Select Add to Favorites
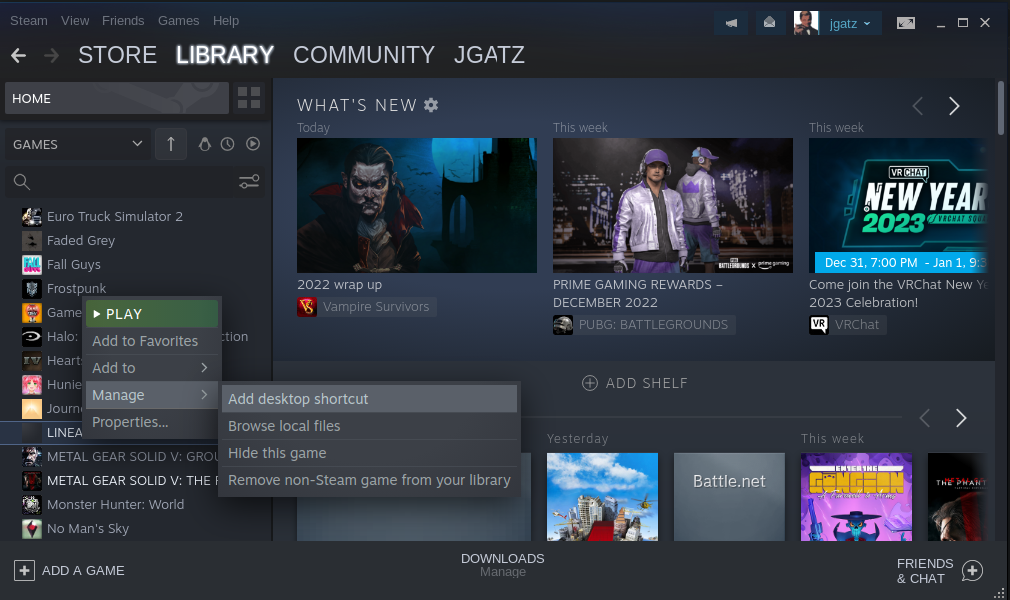 pyautogui.click(x=152, y=341)
